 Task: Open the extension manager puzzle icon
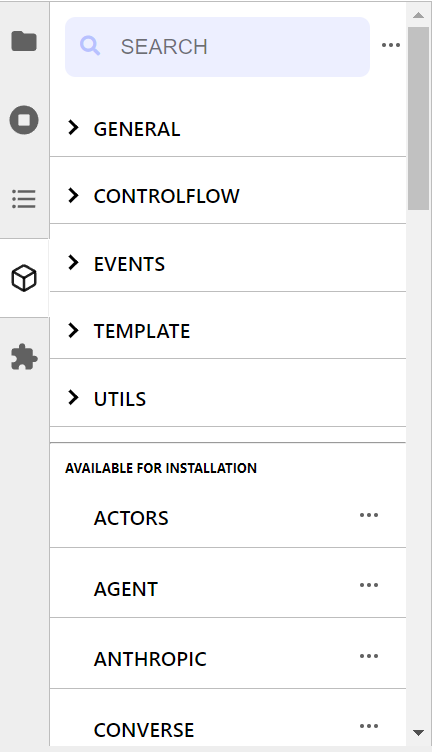point(24,357)
